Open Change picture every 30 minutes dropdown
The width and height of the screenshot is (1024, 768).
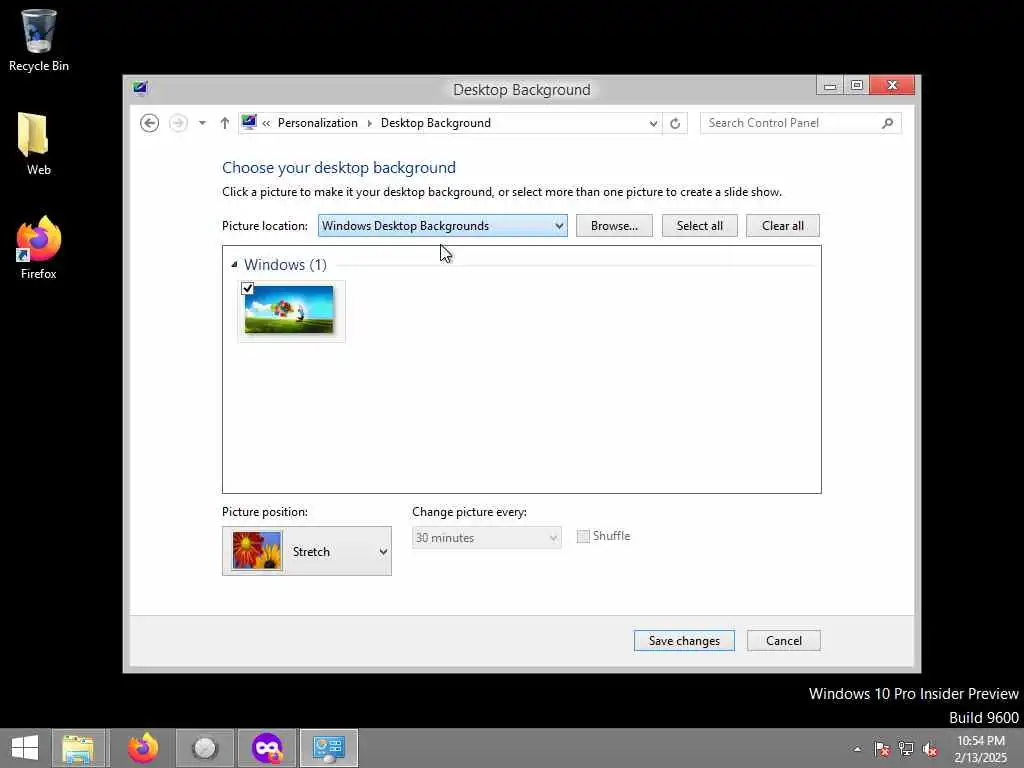coord(487,537)
